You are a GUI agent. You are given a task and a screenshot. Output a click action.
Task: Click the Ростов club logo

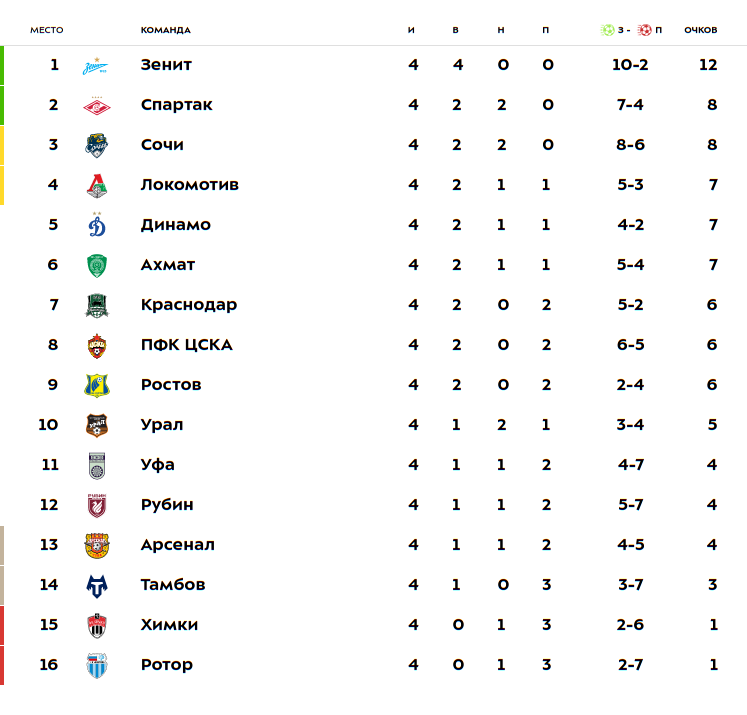pyautogui.click(x=97, y=386)
